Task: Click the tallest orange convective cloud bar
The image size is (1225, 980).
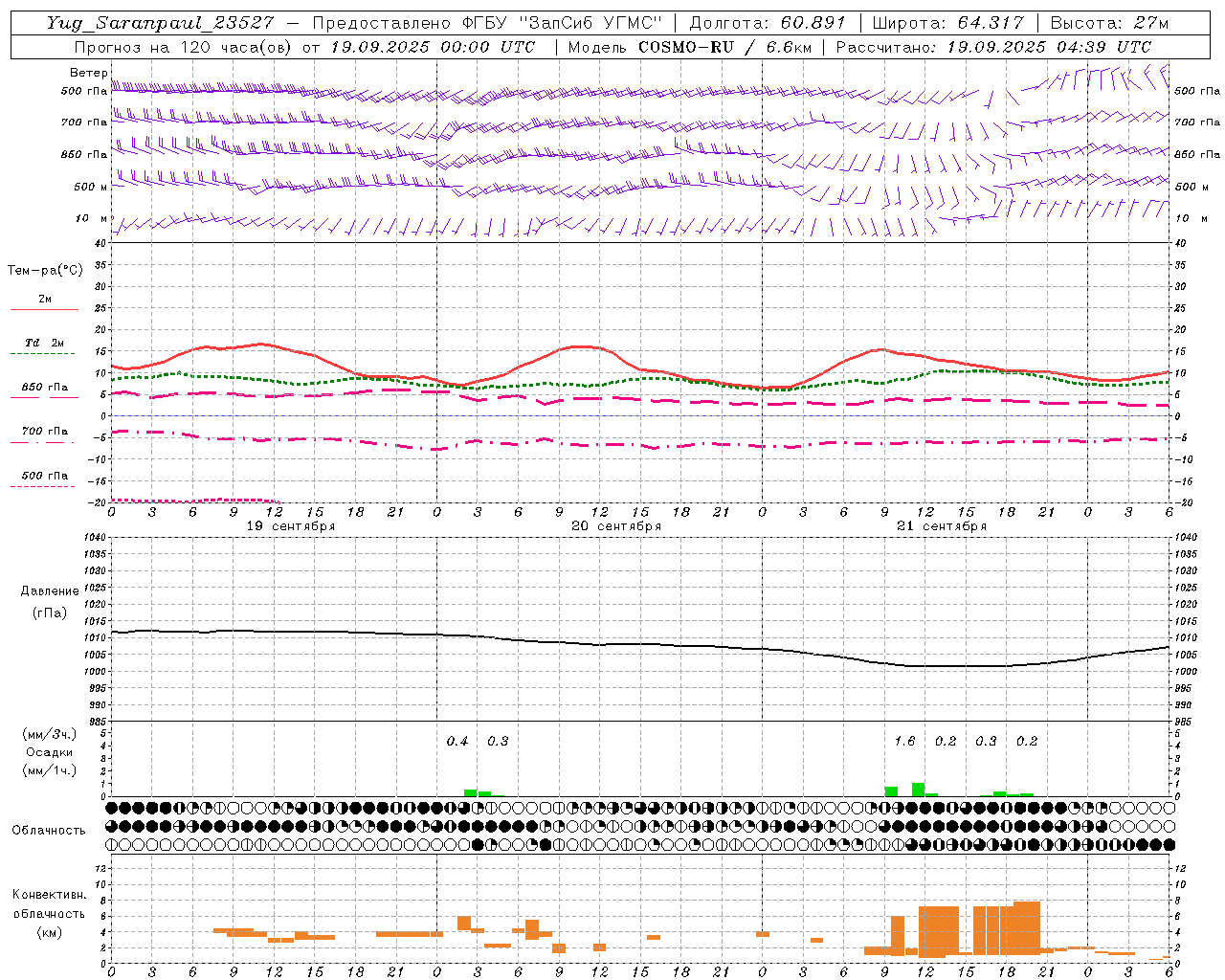Action: click(x=1027, y=928)
